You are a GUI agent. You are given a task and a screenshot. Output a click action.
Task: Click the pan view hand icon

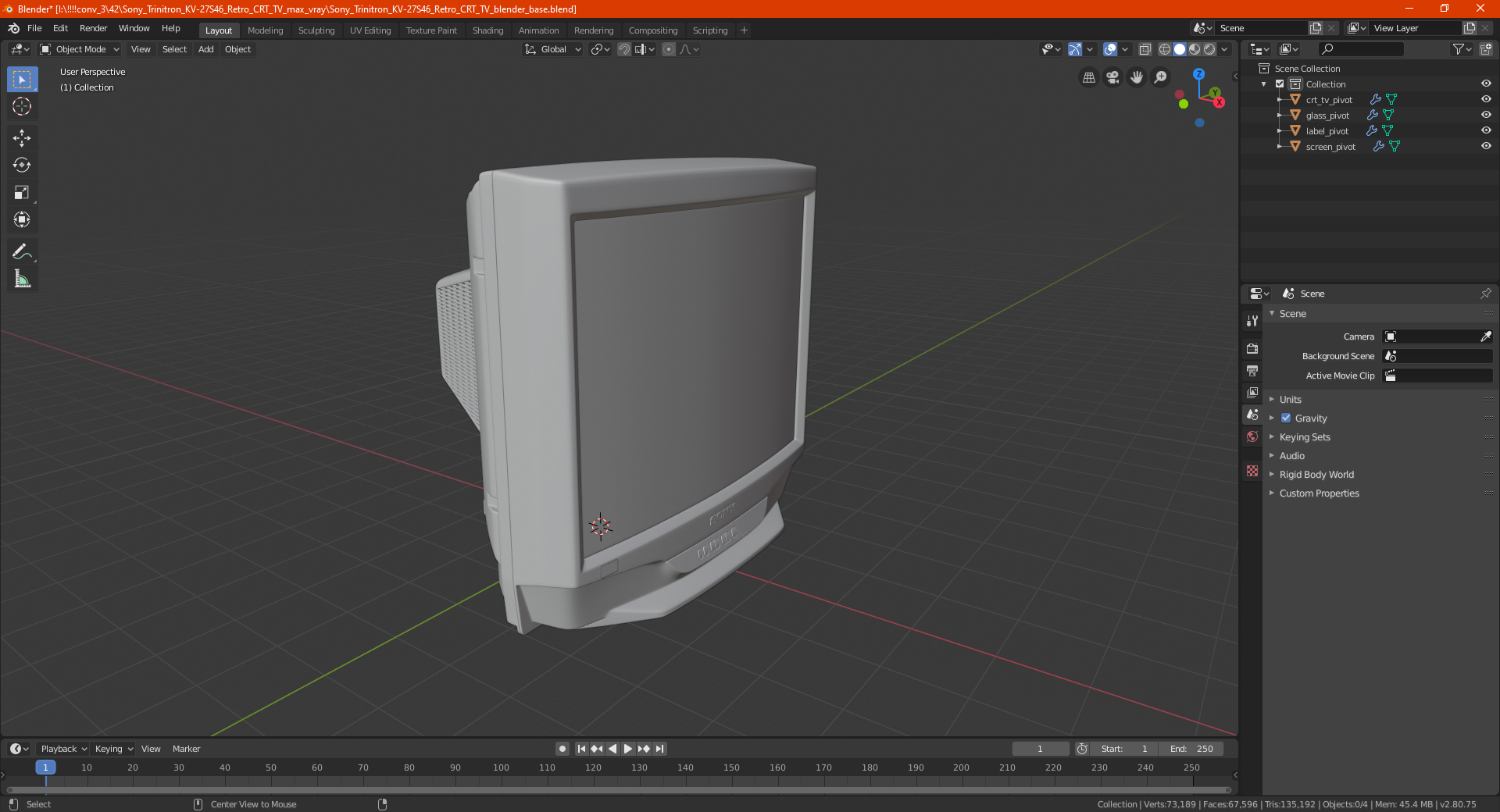click(x=1137, y=77)
